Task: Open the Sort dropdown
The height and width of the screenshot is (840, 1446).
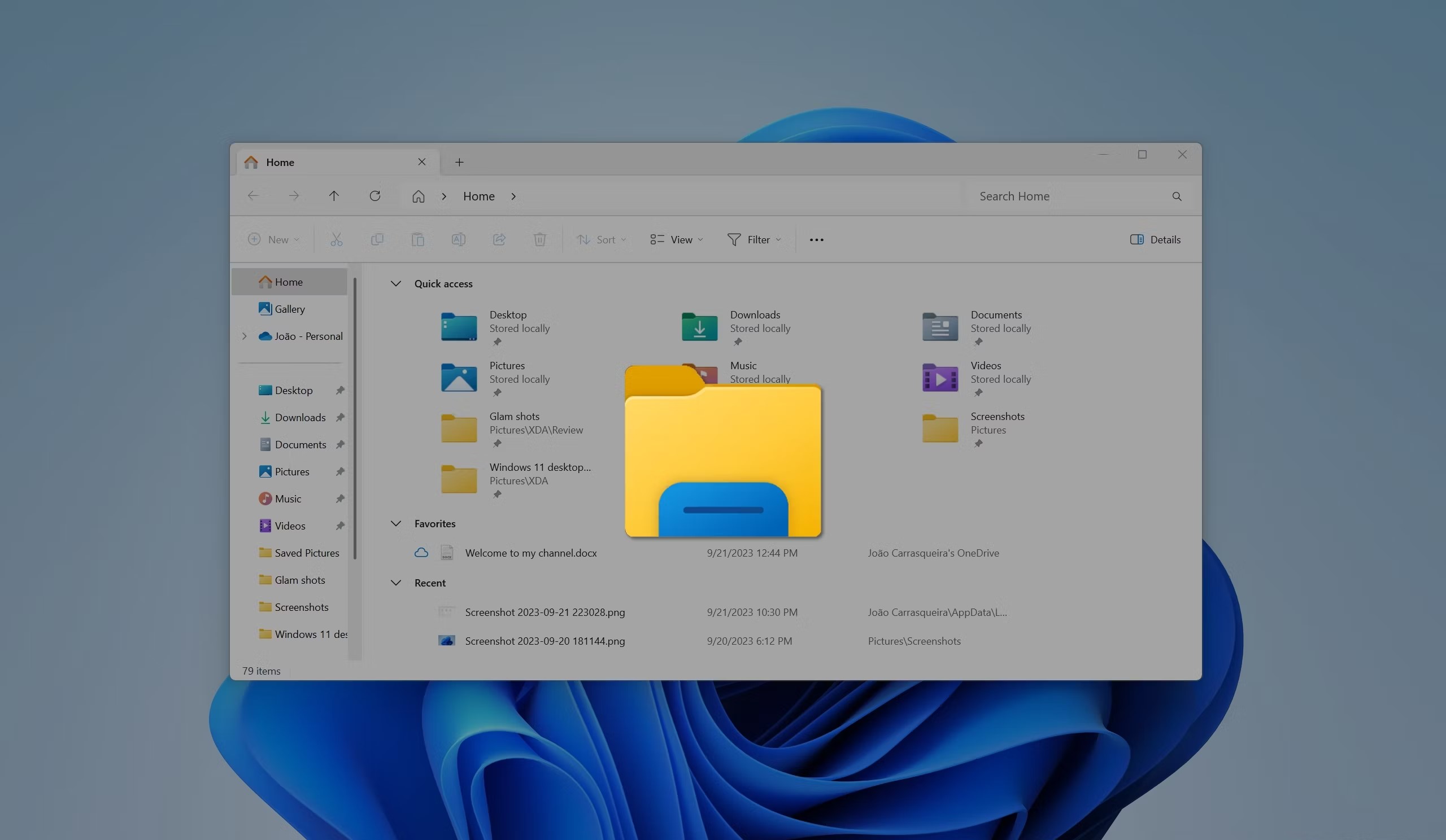Action: point(600,239)
